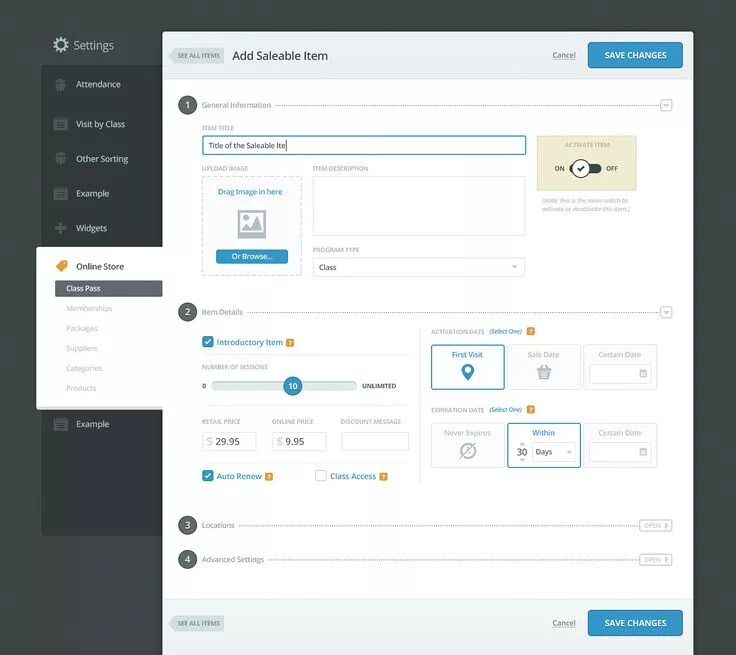Viewport: 736px width, 655px height.
Task: Select Class Pass submenu item
Action: point(108,288)
